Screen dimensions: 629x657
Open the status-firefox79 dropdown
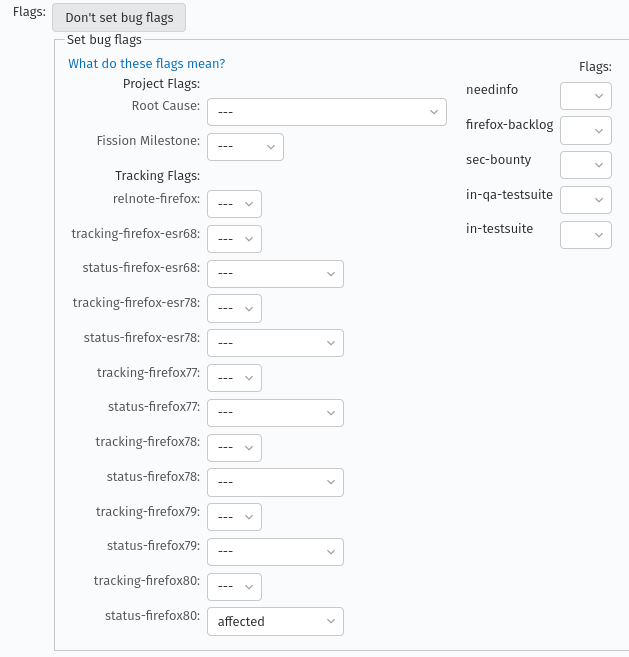(x=275, y=552)
